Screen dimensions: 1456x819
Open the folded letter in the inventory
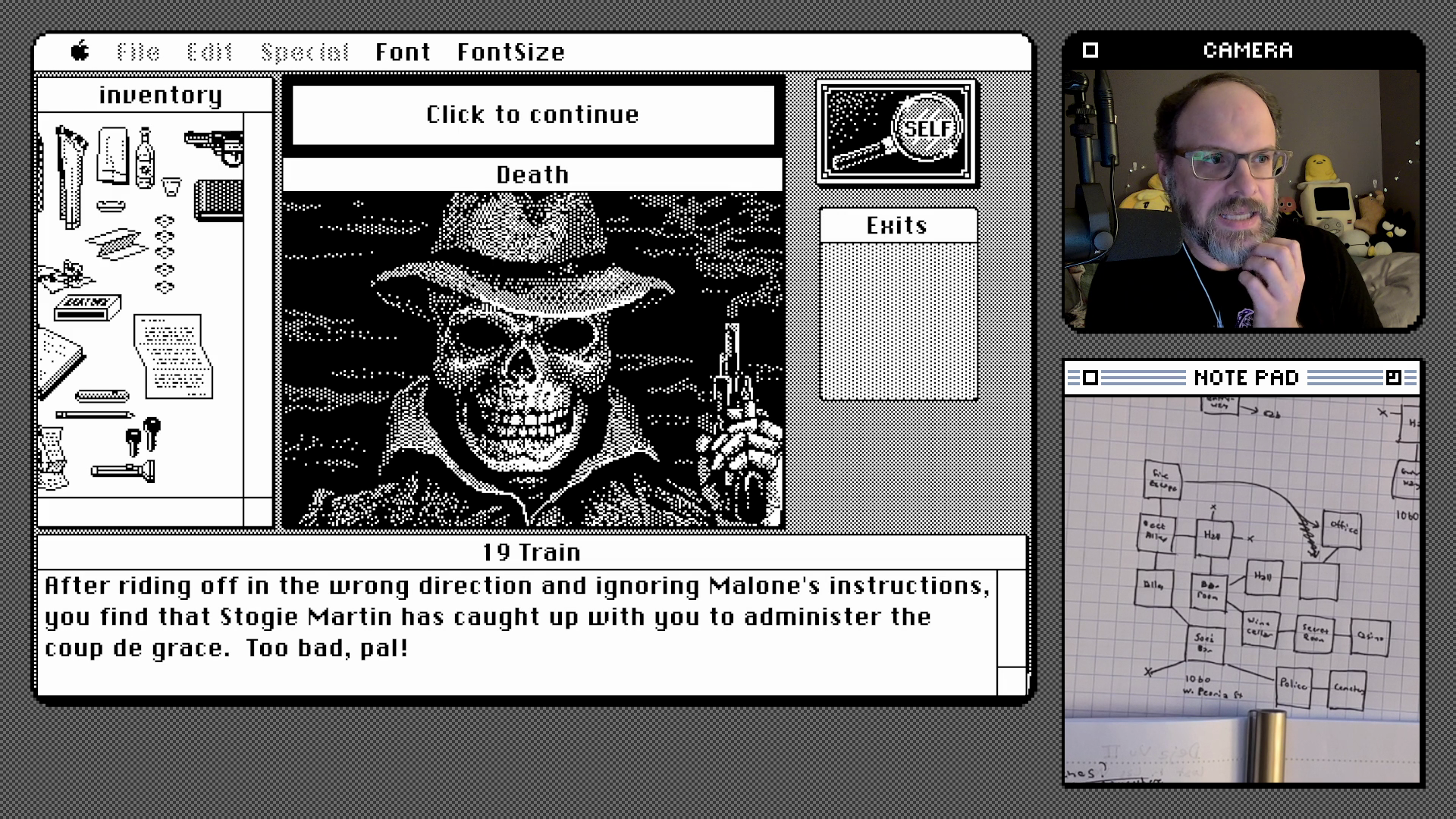173,356
